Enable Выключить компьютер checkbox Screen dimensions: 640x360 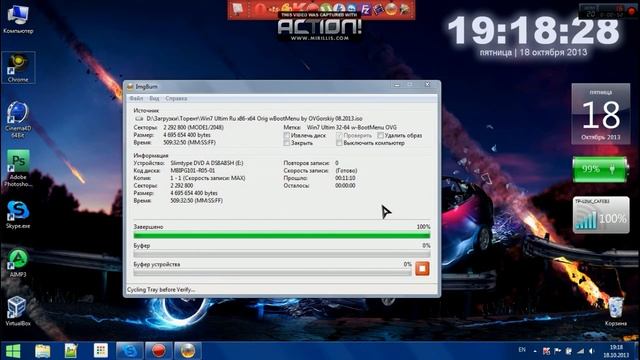[x=339, y=143]
